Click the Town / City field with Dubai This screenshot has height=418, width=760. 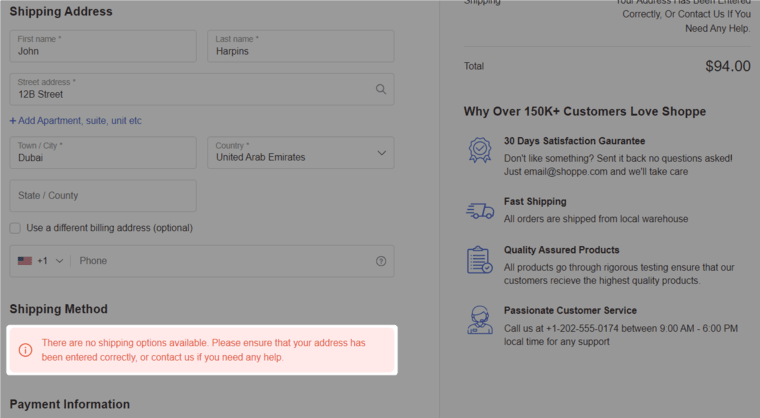point(103,153)
